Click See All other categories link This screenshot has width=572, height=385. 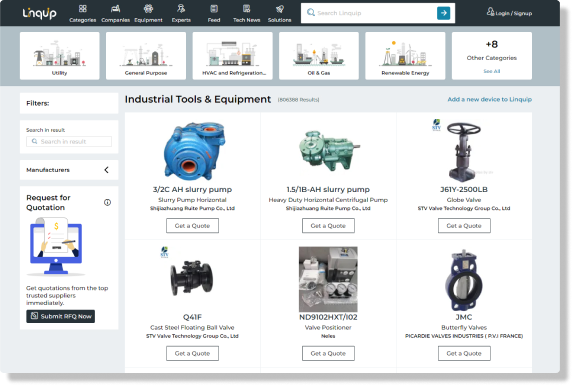click(x=492, y=71)
